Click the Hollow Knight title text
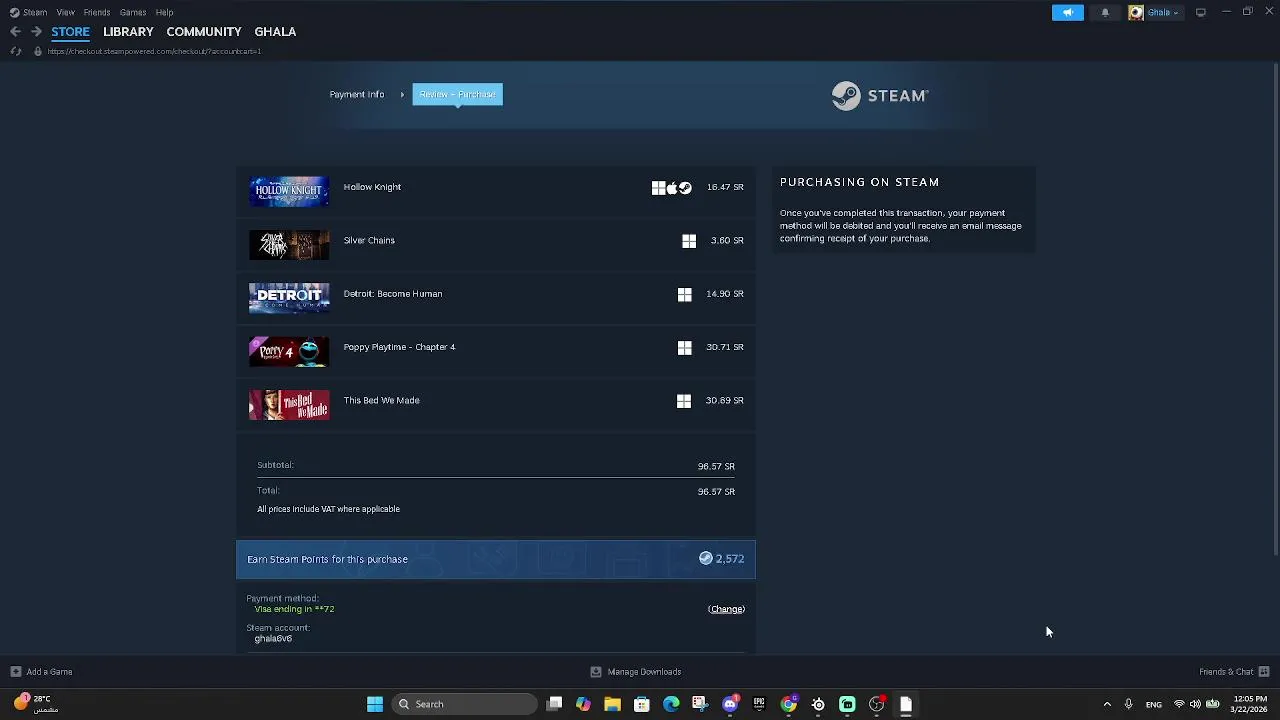This screenshot has height=720, width=1280. click(372, 187)
